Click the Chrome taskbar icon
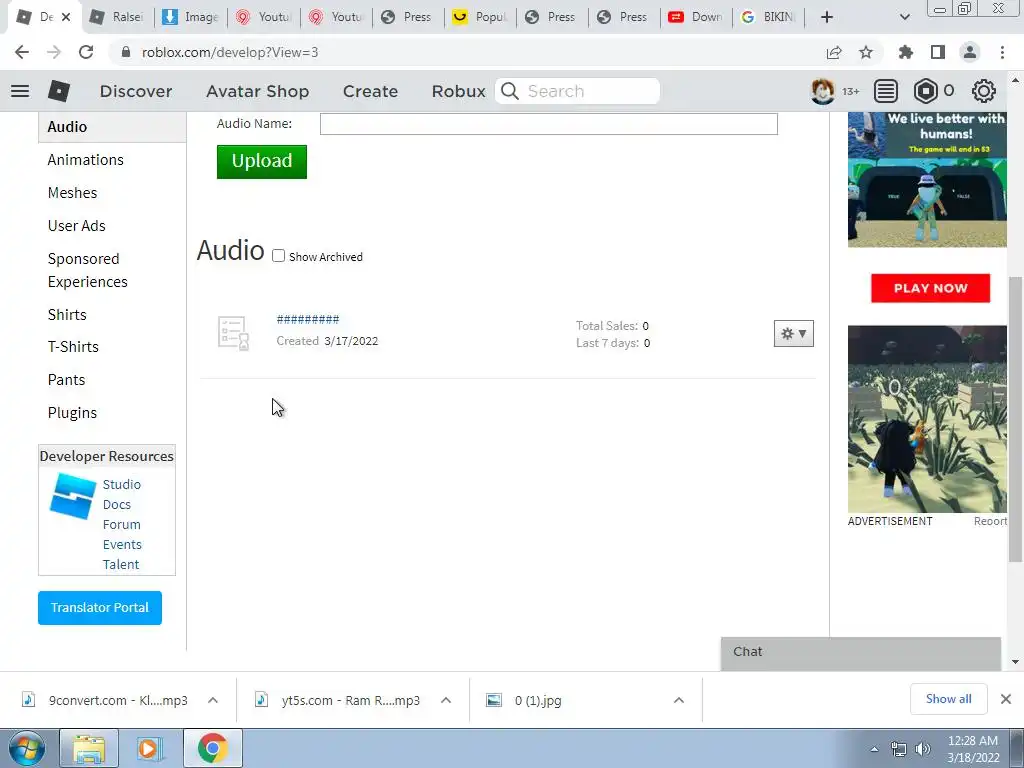1024x768 pixels. click(212, 748)
